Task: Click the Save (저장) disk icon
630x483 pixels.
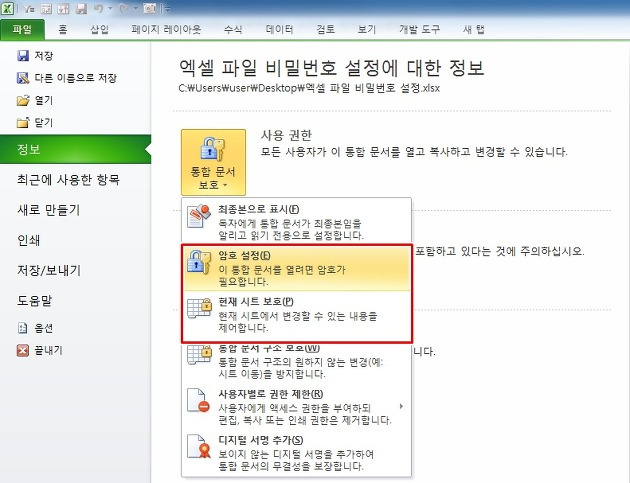Action: click(23, 55)
